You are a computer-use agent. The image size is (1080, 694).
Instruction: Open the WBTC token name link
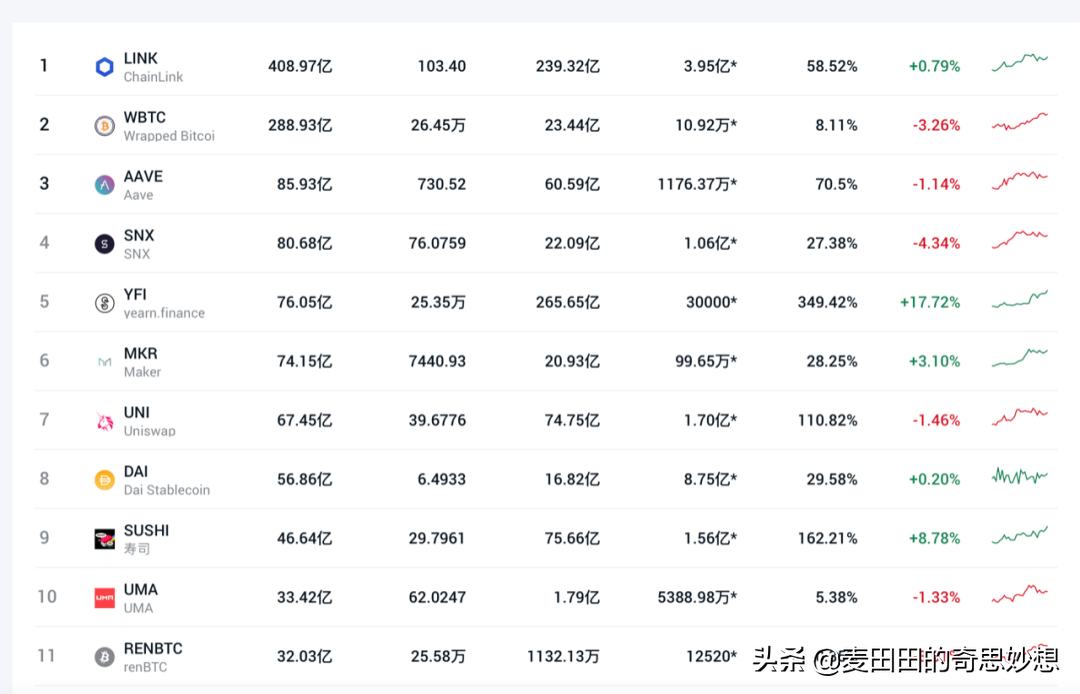(145, 117)
